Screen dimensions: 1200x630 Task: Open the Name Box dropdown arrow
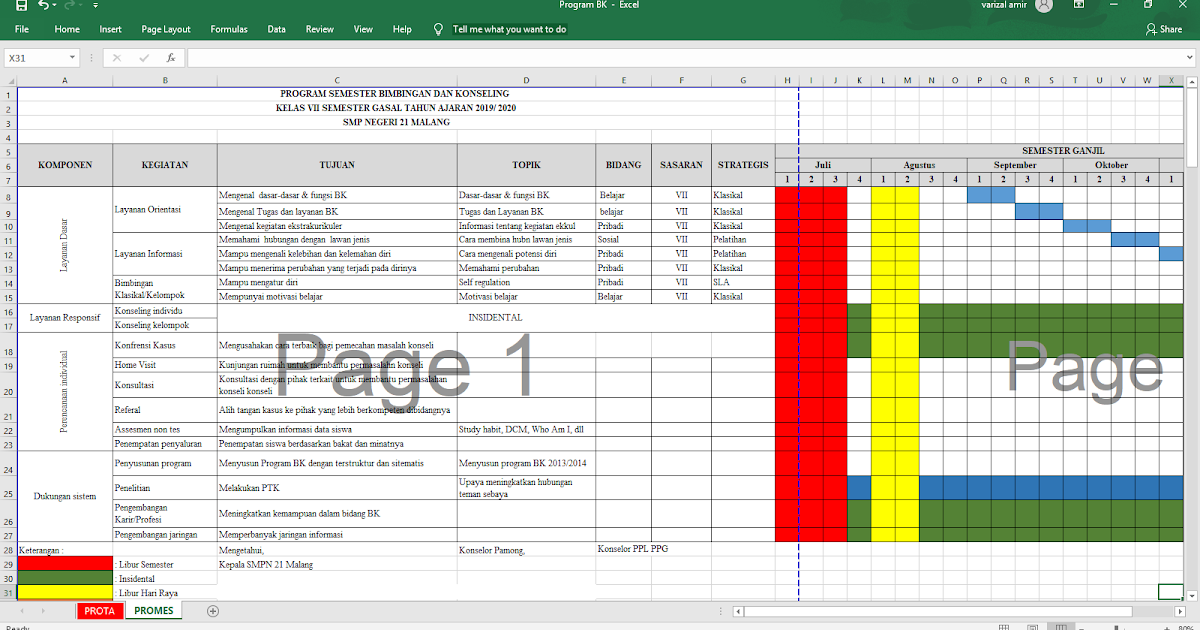pyautogui.click(x=72, y=58)
